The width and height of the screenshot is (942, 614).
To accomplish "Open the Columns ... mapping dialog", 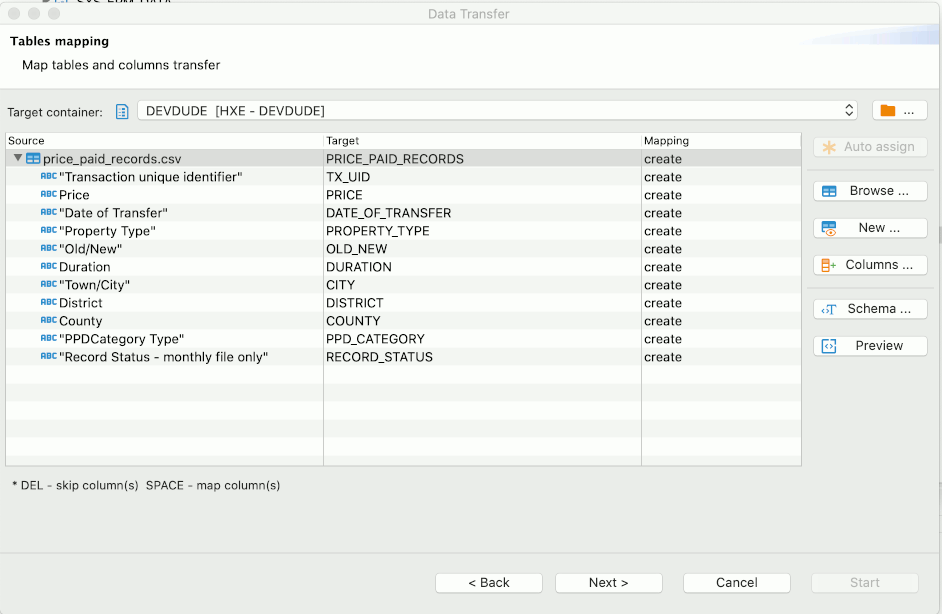I will (x=870, y=265).
